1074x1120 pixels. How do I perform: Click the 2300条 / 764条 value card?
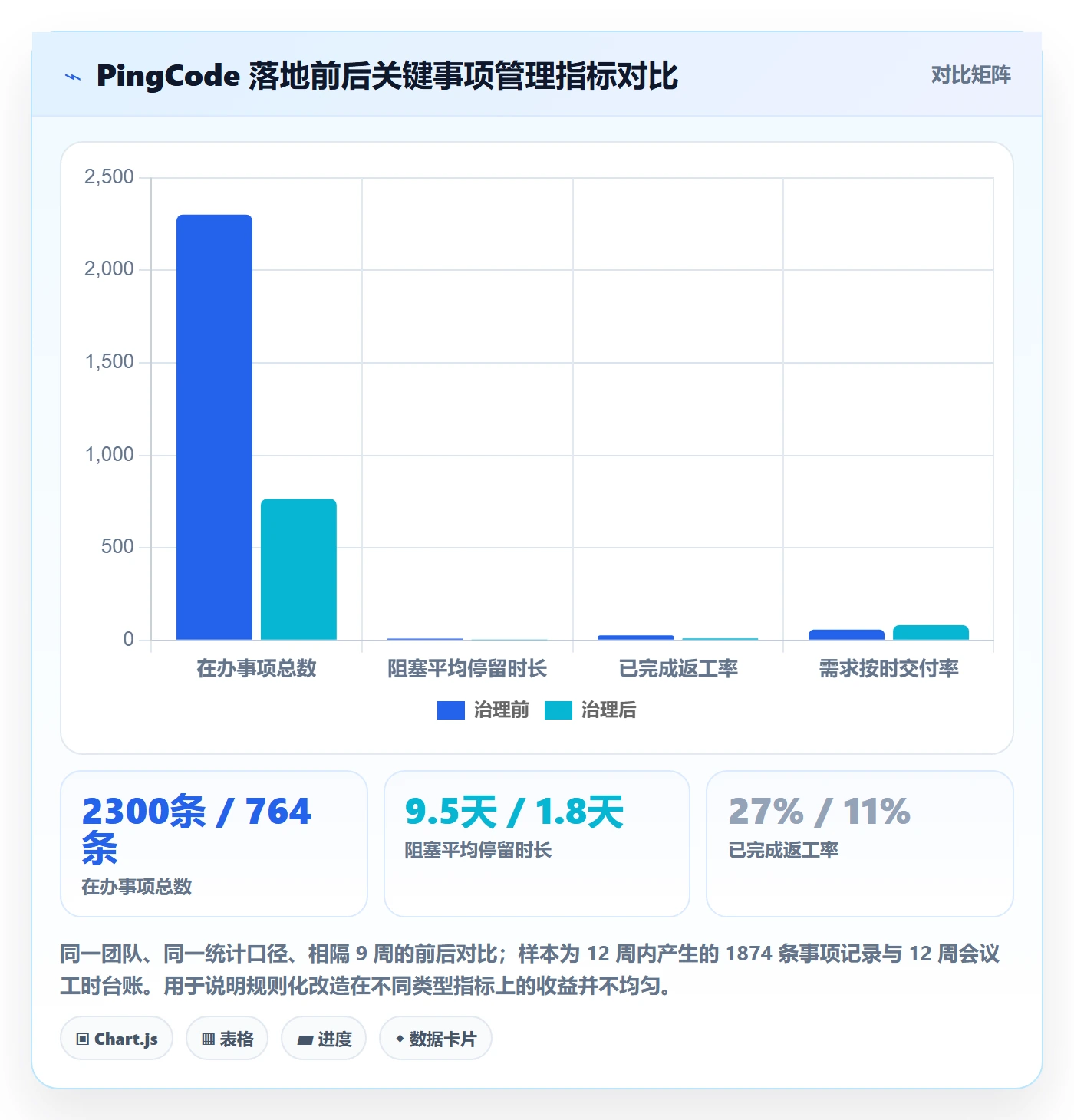(214, 844)
